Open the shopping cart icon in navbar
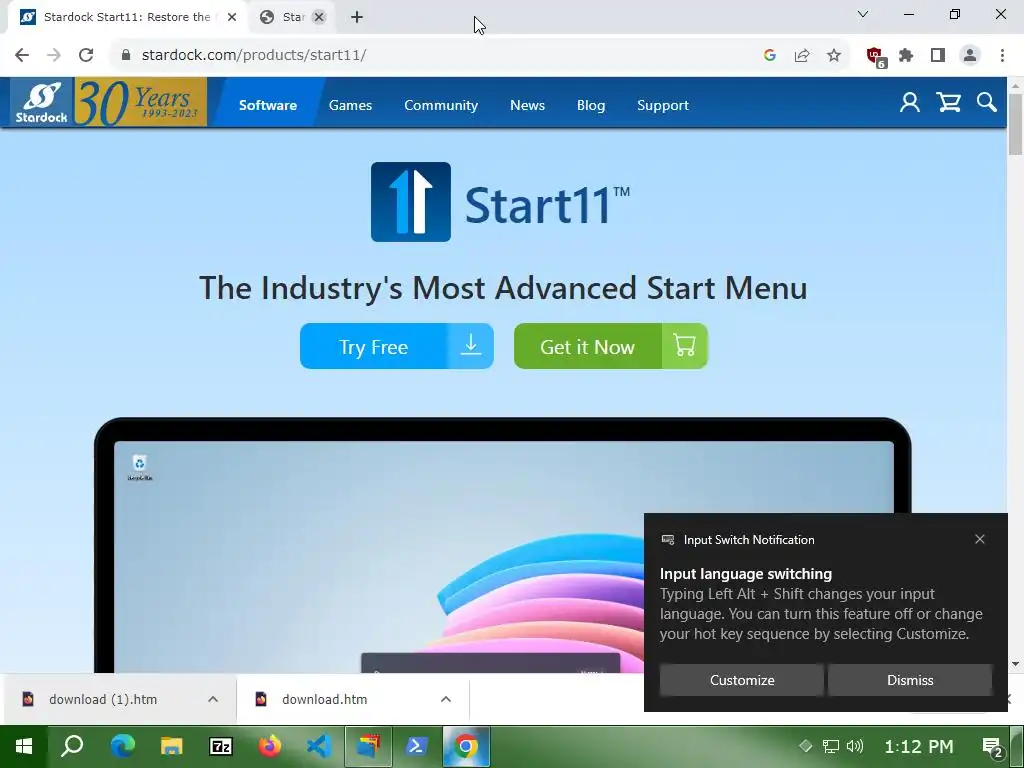The height and width of the screenshot is (768, 1024). pyautogui.click(x=948, y=103)
